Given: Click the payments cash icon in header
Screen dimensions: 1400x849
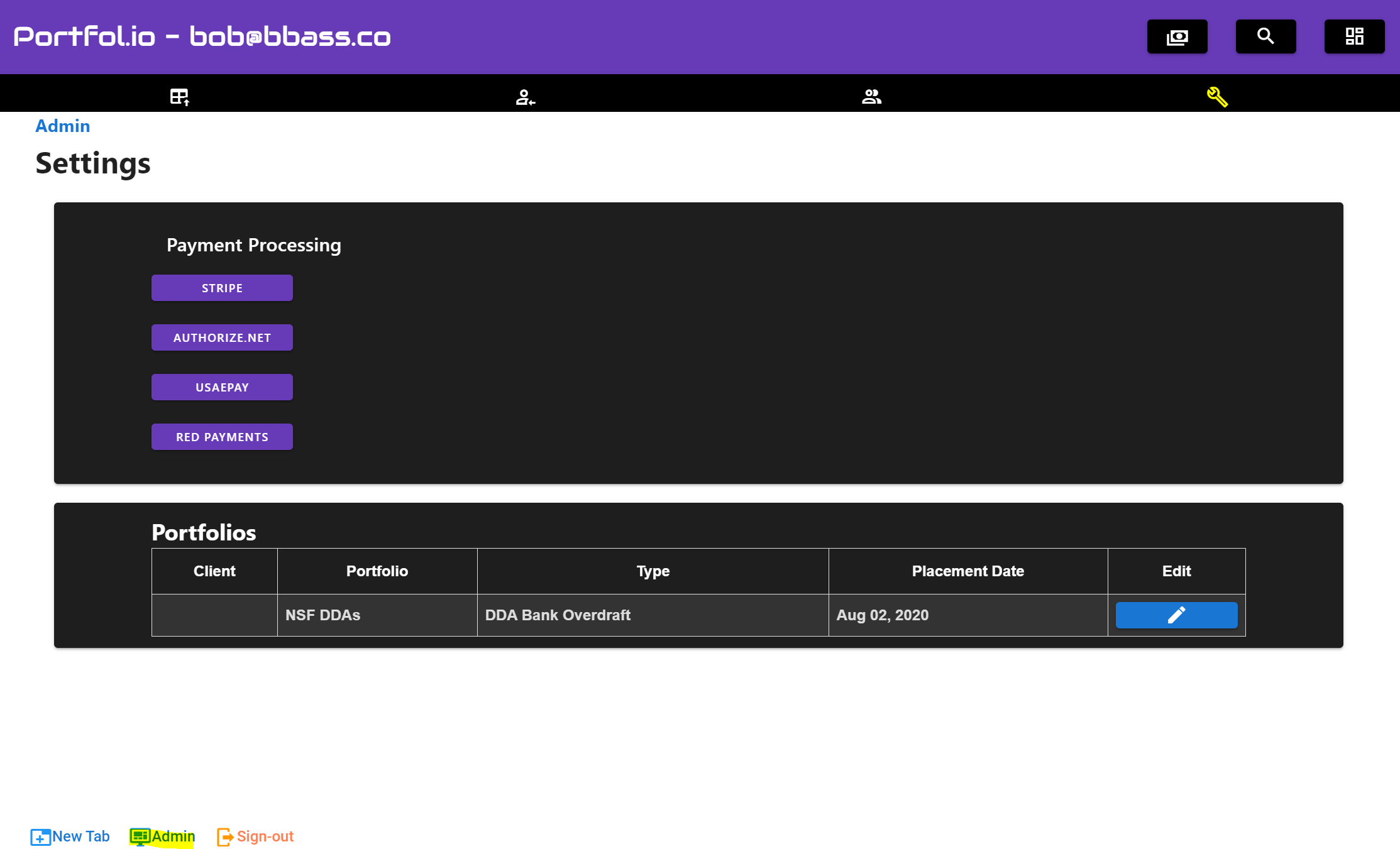Looking at the screenshot, I should tap(1177, 36).
